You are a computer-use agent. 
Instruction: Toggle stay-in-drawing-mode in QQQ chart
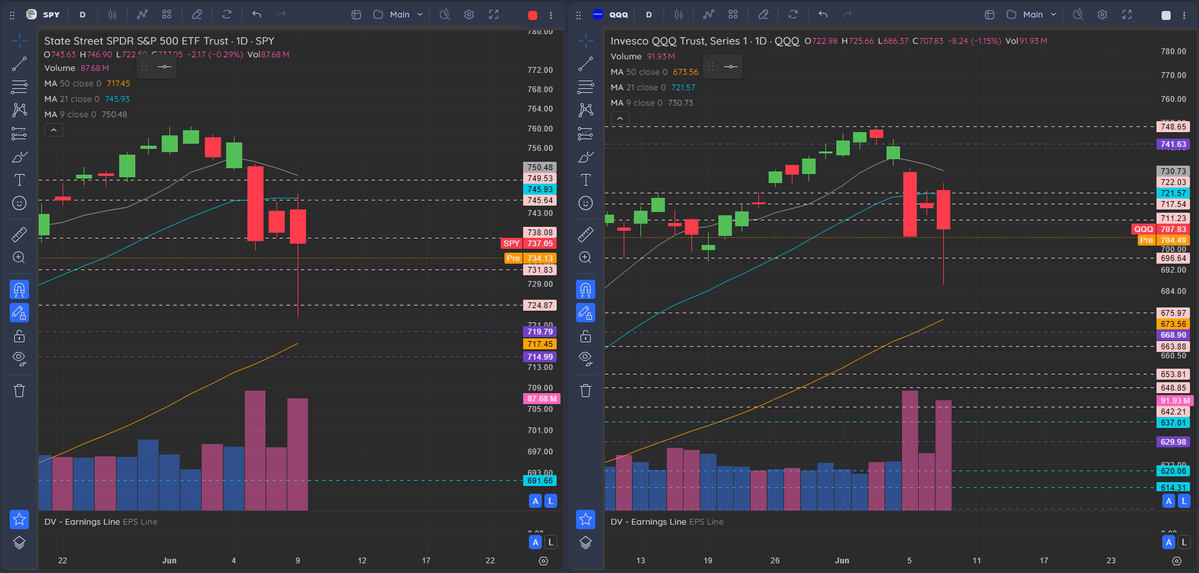click(586, 313)
